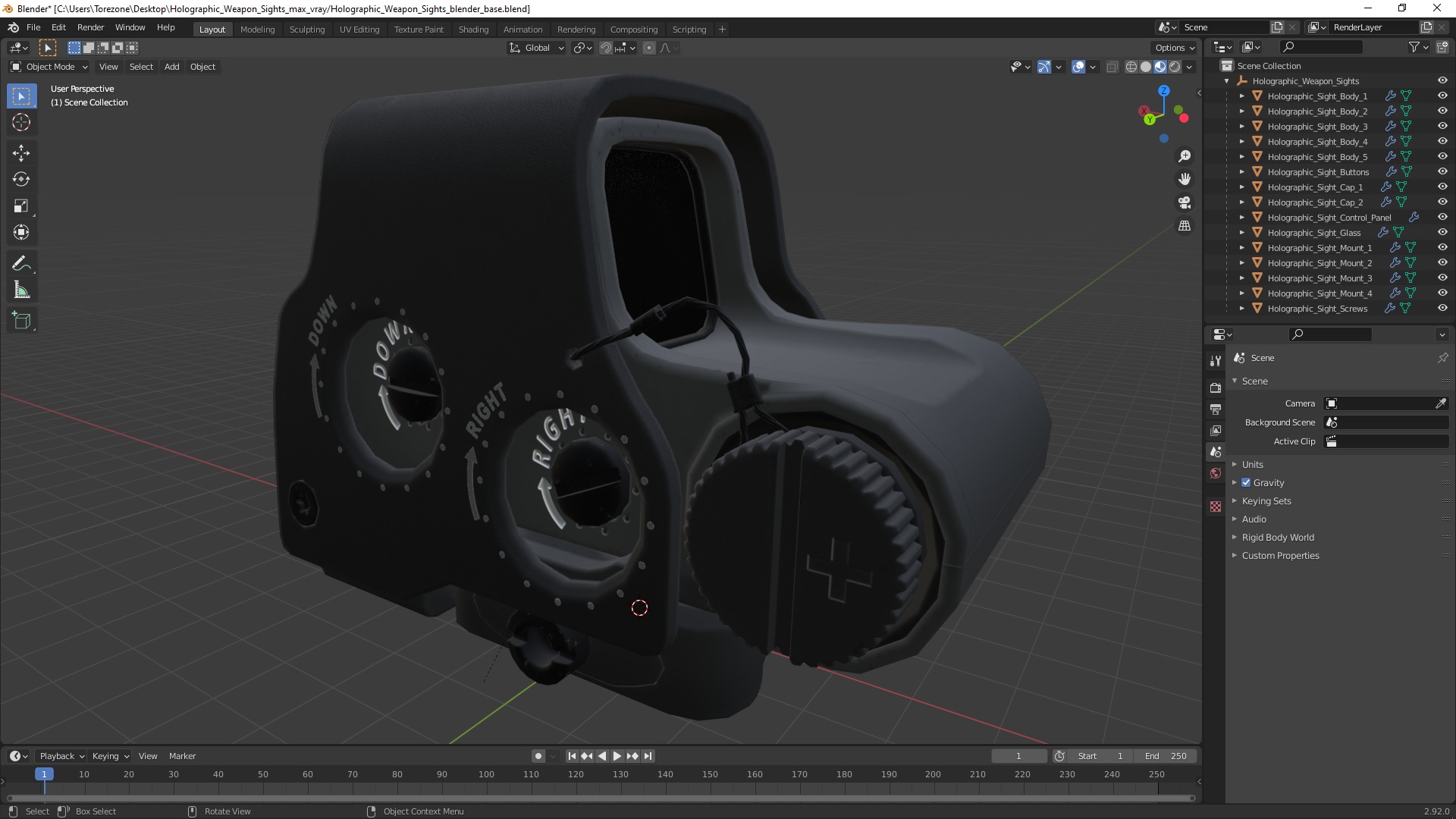Toggle the camera view icon
Viewport: 1456px width, 819px height.
click(x=1185, y=202)
